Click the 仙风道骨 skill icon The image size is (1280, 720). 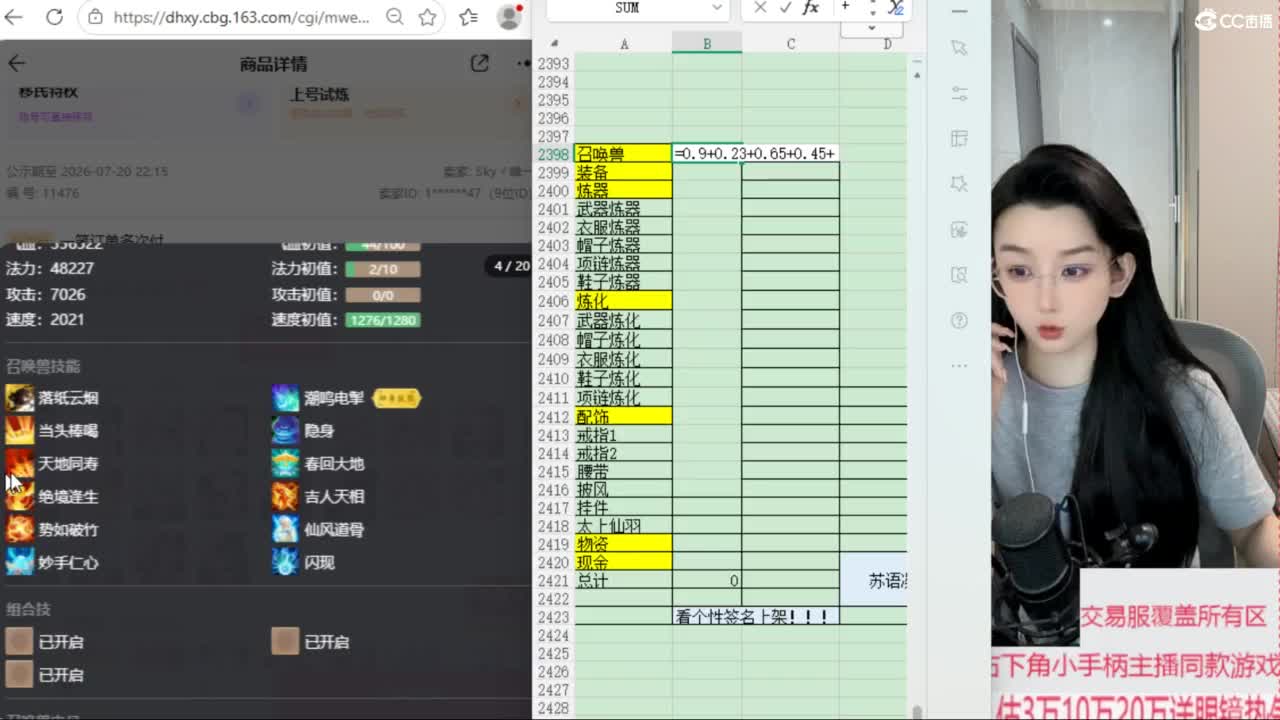pyautogui.click(x=286, y=530)
